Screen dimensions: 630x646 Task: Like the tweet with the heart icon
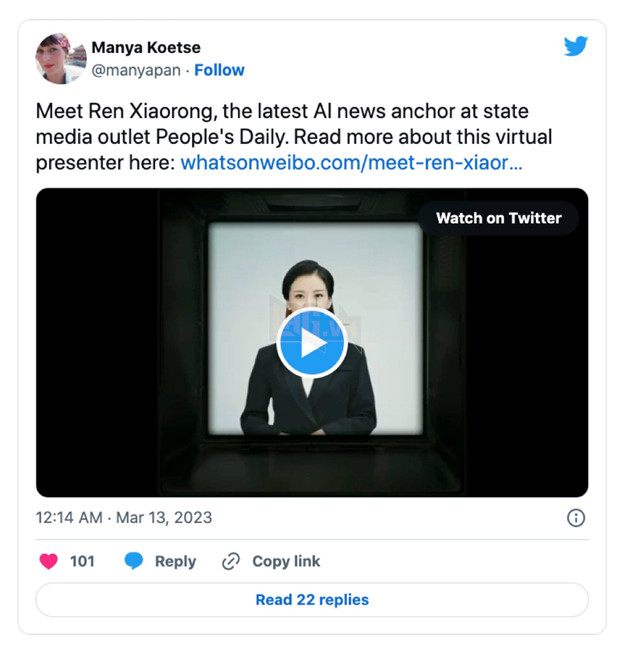(48, 561)
